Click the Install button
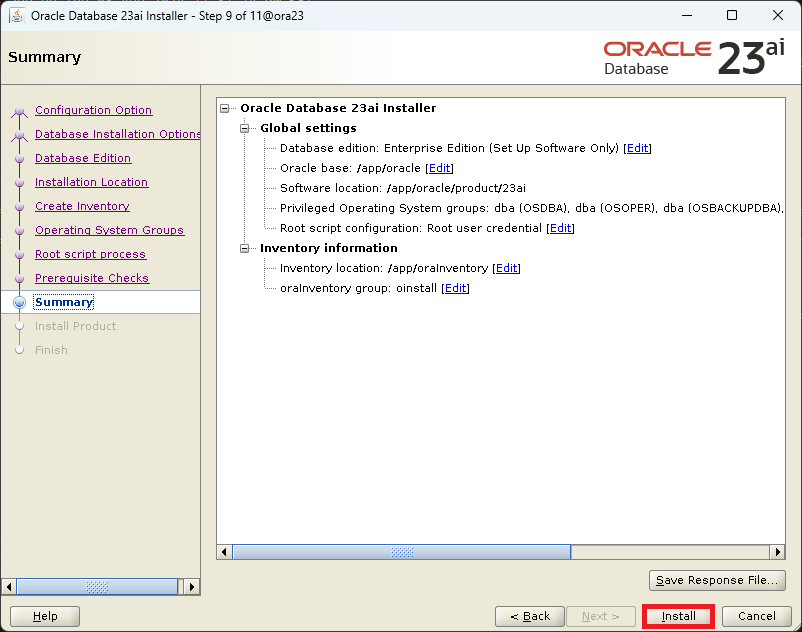 click(678, 616)
